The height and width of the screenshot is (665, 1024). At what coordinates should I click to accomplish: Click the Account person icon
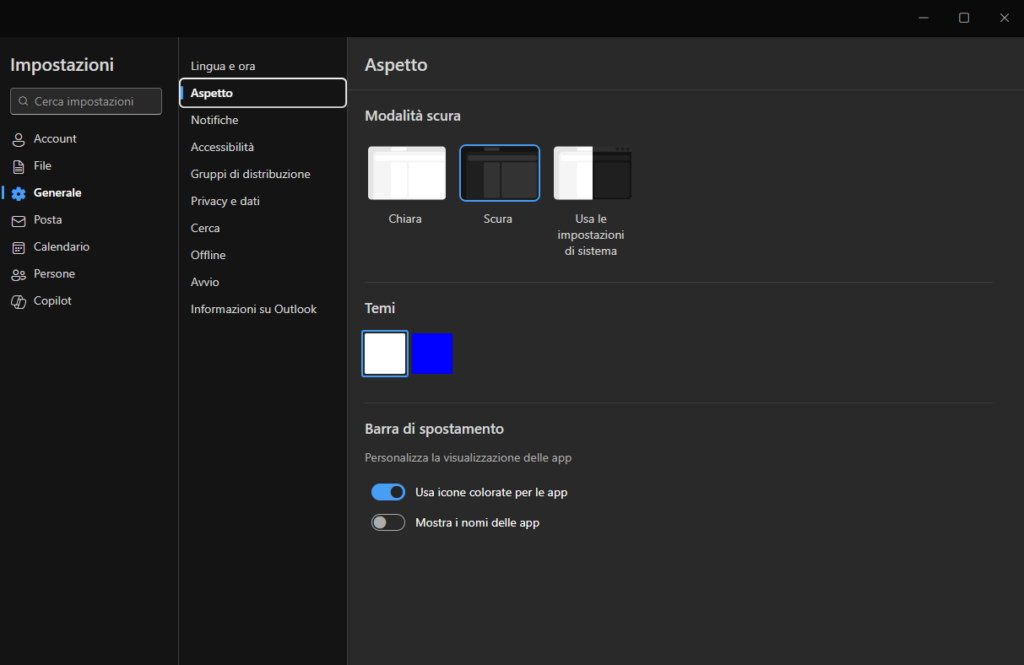point(18,139)
